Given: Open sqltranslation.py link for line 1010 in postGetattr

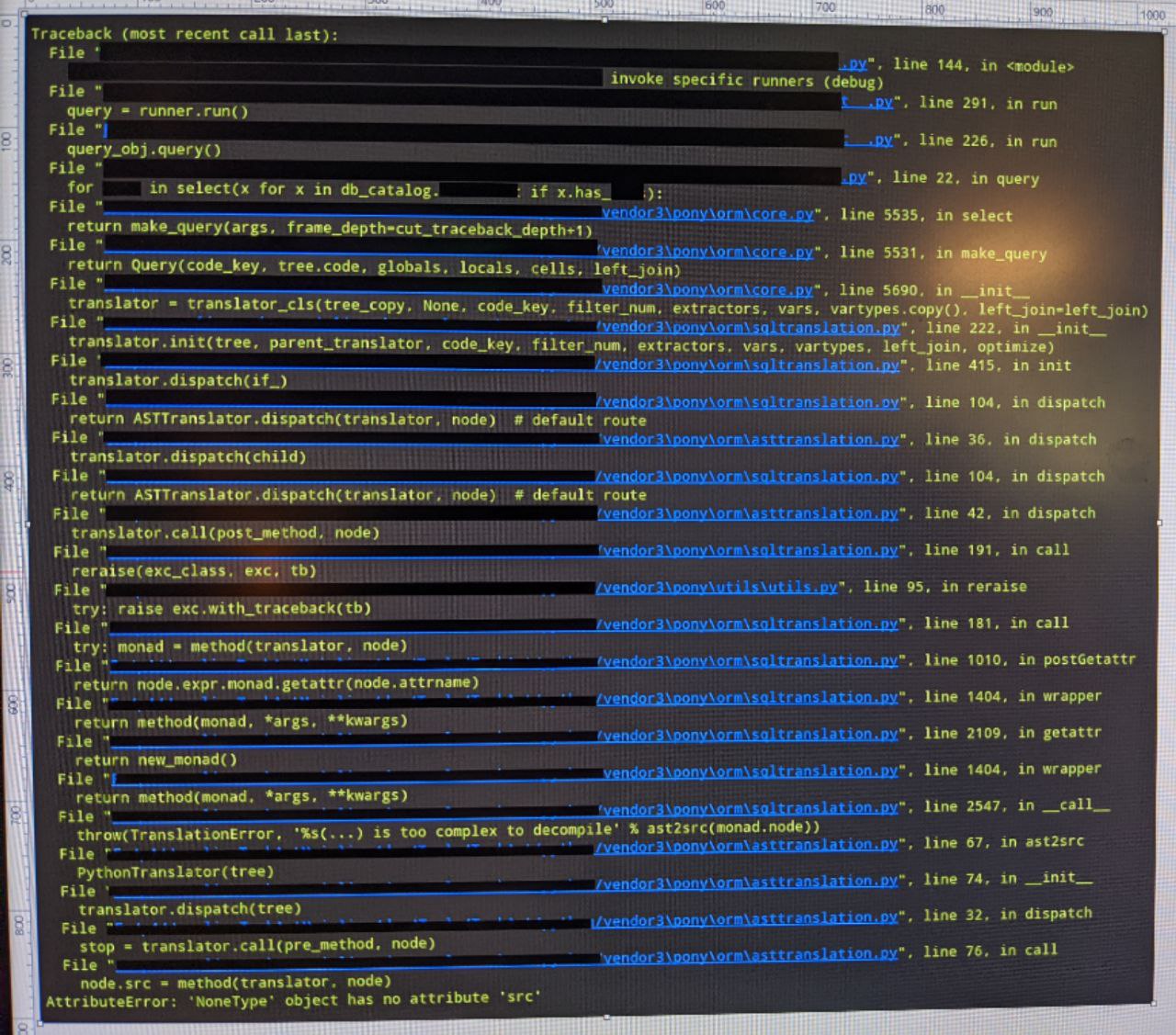Looking at the screenshot, I should (x=747, y=660).
